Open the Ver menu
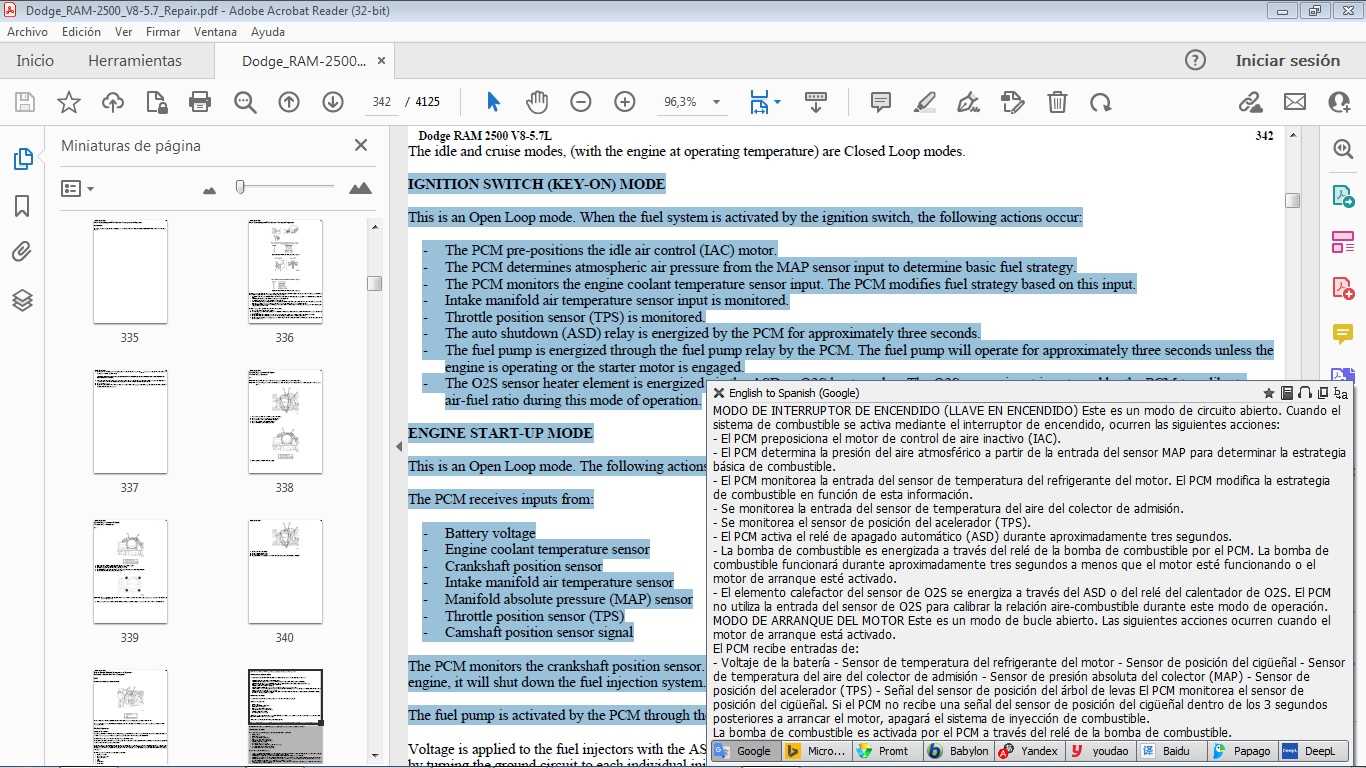 coord(124,32)
